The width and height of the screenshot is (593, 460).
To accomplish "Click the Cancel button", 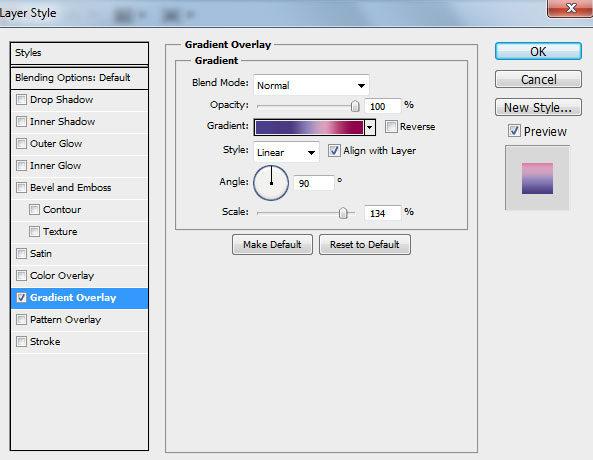I will pos(538,79).
